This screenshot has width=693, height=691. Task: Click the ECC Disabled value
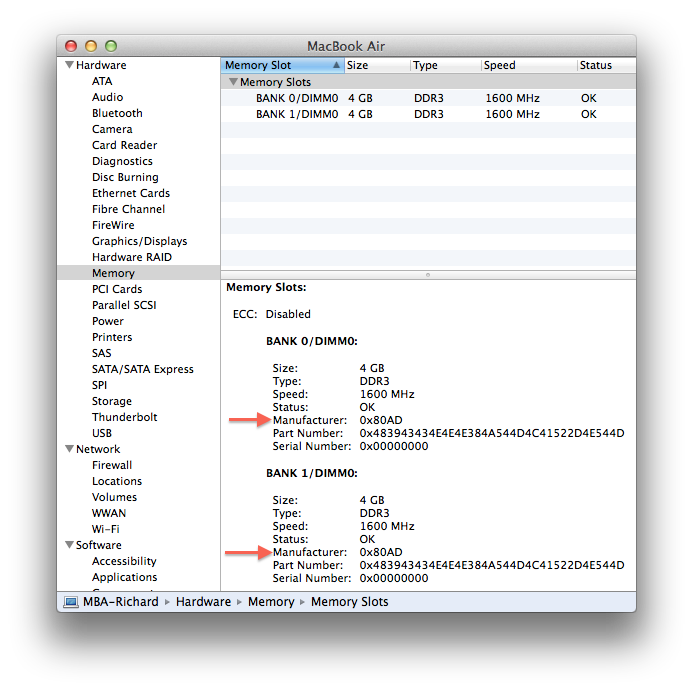(288, 314)
